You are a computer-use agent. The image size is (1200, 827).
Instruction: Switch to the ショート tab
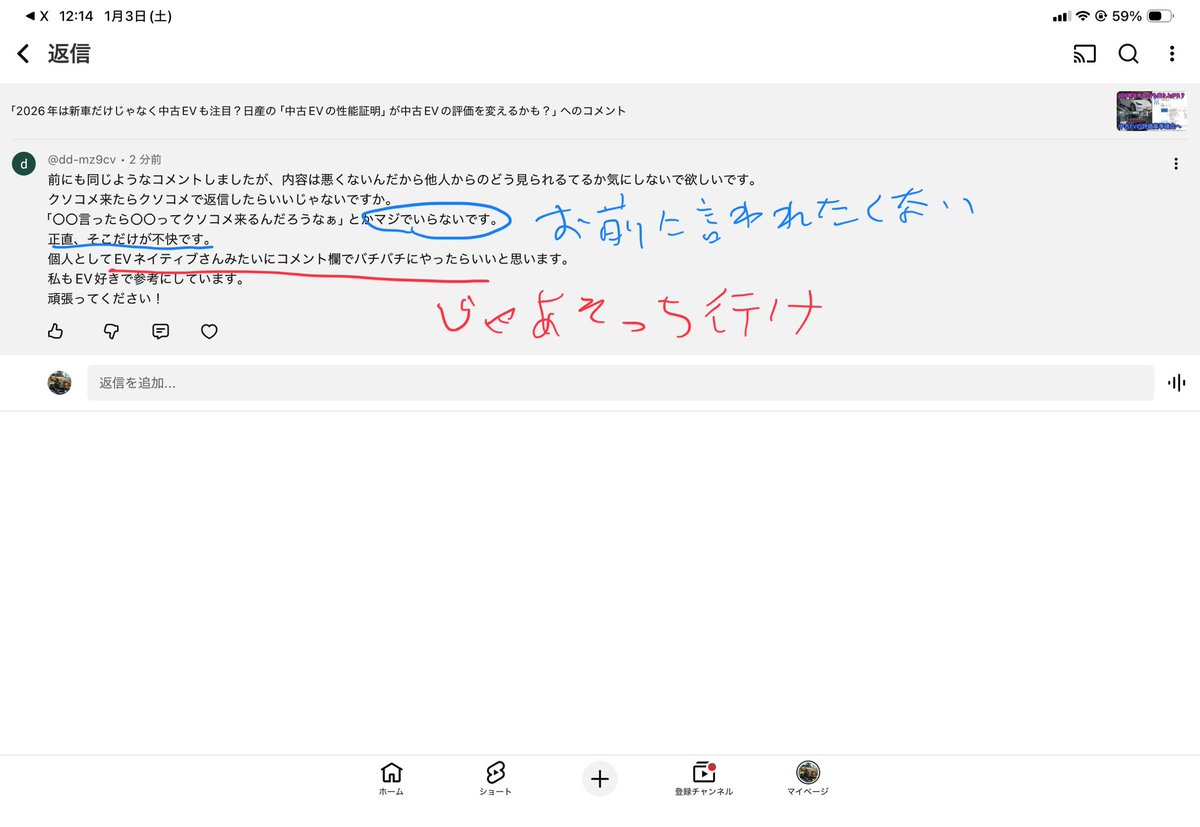click(495, 779)
